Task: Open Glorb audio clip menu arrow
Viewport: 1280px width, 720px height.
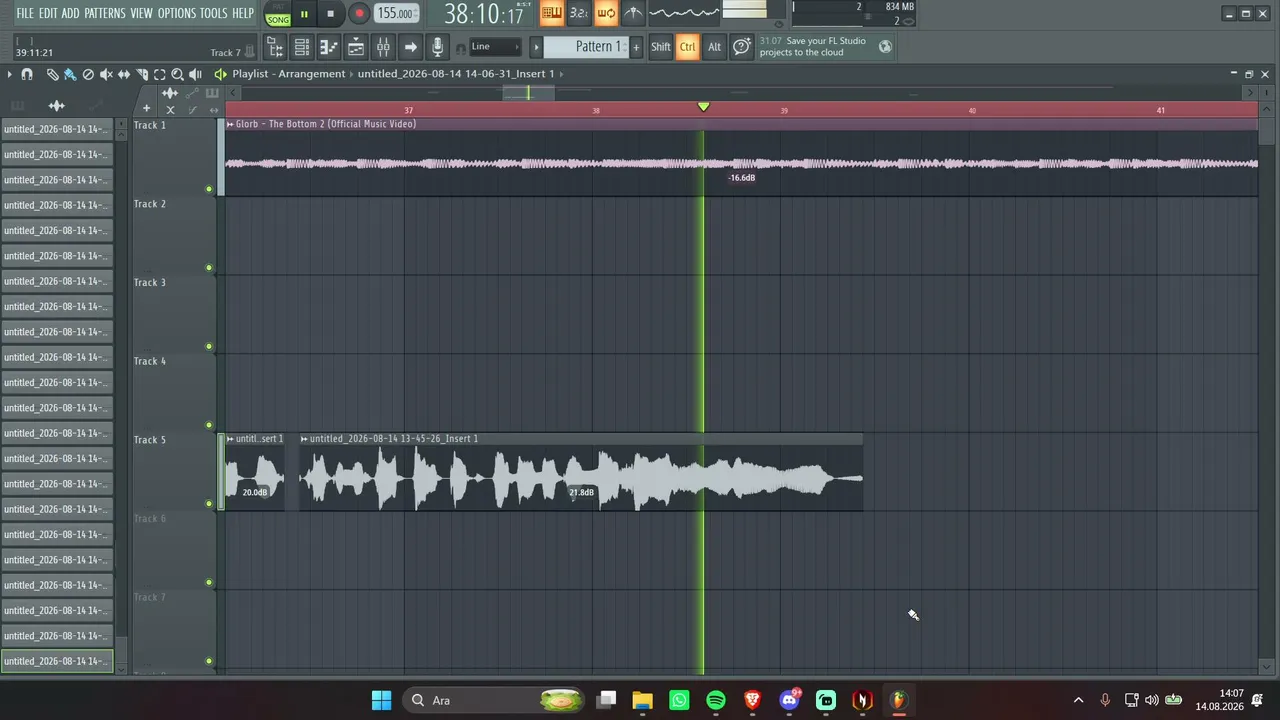Action: point(230,124)
